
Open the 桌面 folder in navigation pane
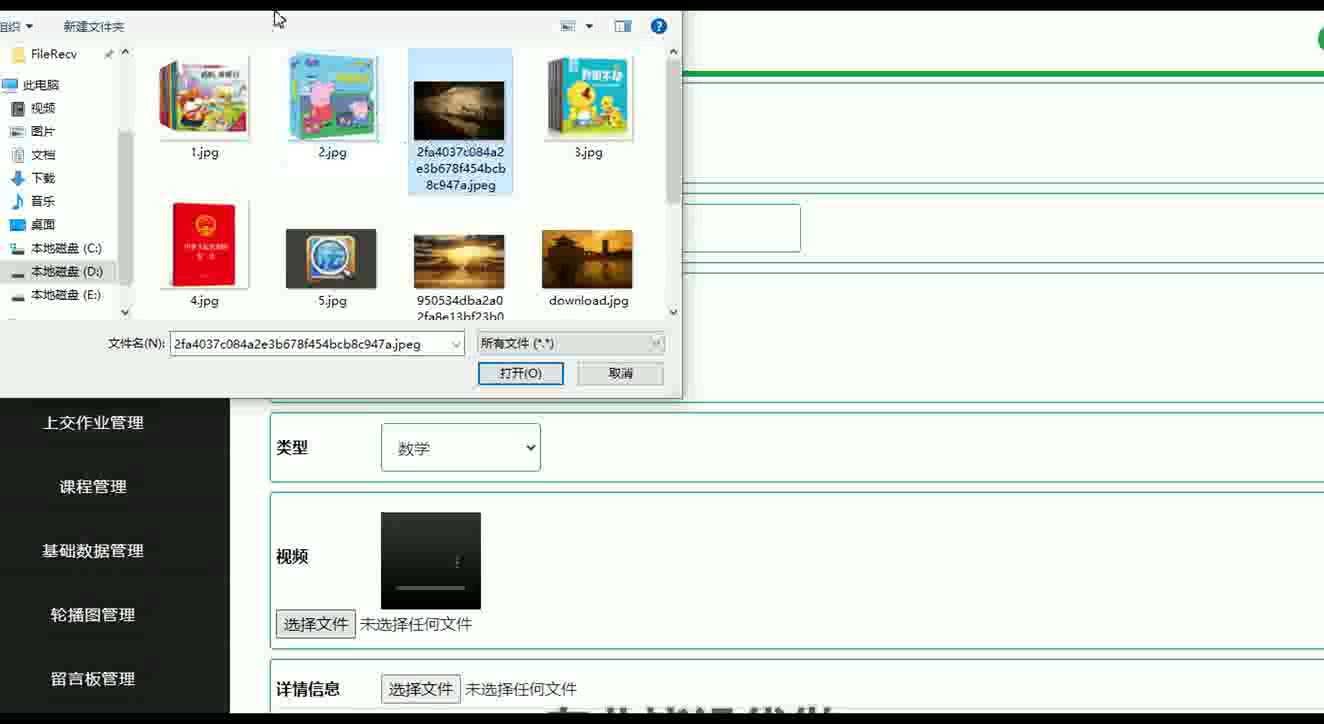point(43,225)
